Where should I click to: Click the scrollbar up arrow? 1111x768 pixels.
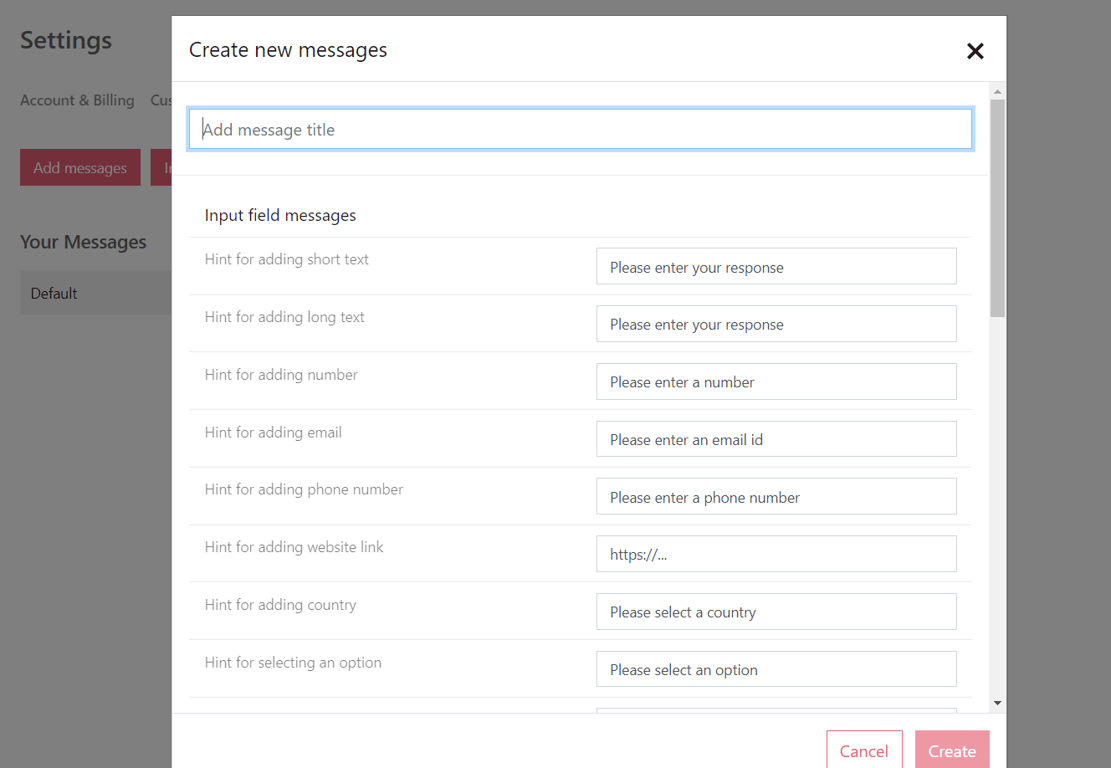(997, 92)
